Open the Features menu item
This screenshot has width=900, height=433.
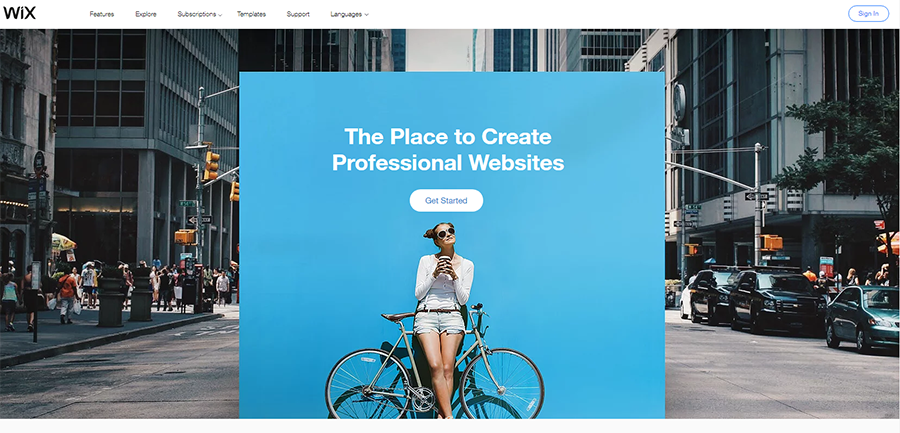[x=102, y=14]
